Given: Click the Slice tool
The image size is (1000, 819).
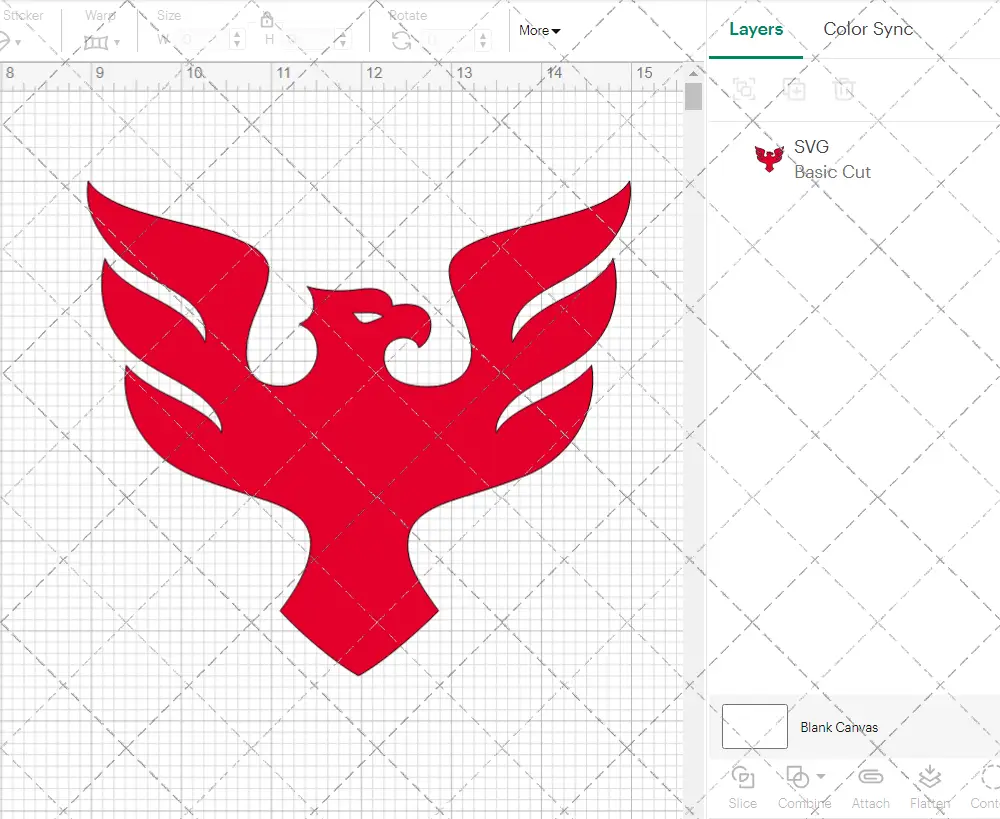Looking at the screenshot, I should [x=743, y=788].
